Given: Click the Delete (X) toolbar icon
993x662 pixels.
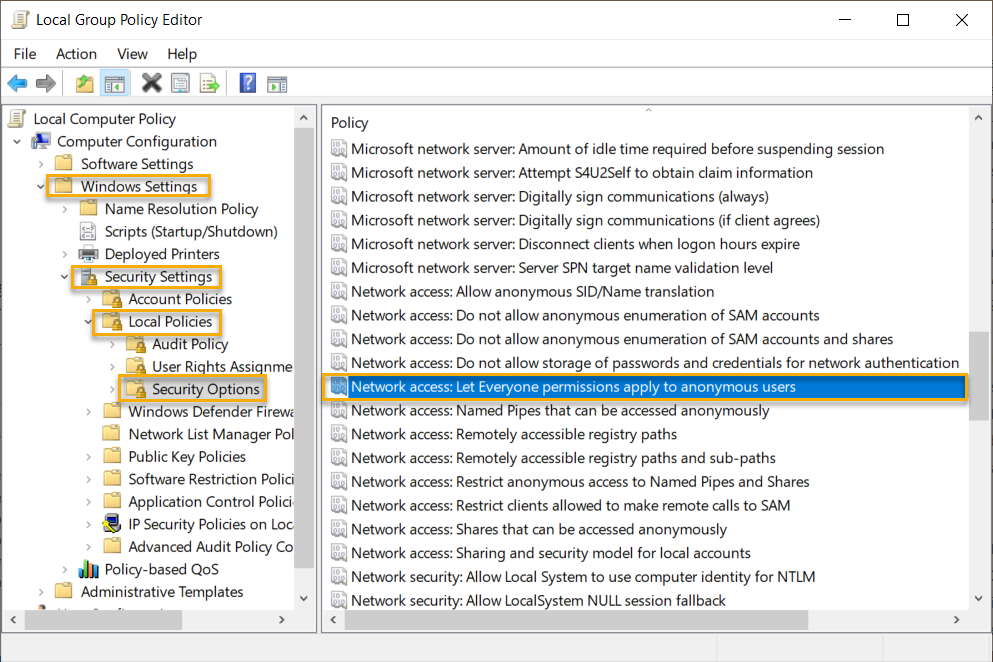Looking at the screenshot, I should (152, 83).
